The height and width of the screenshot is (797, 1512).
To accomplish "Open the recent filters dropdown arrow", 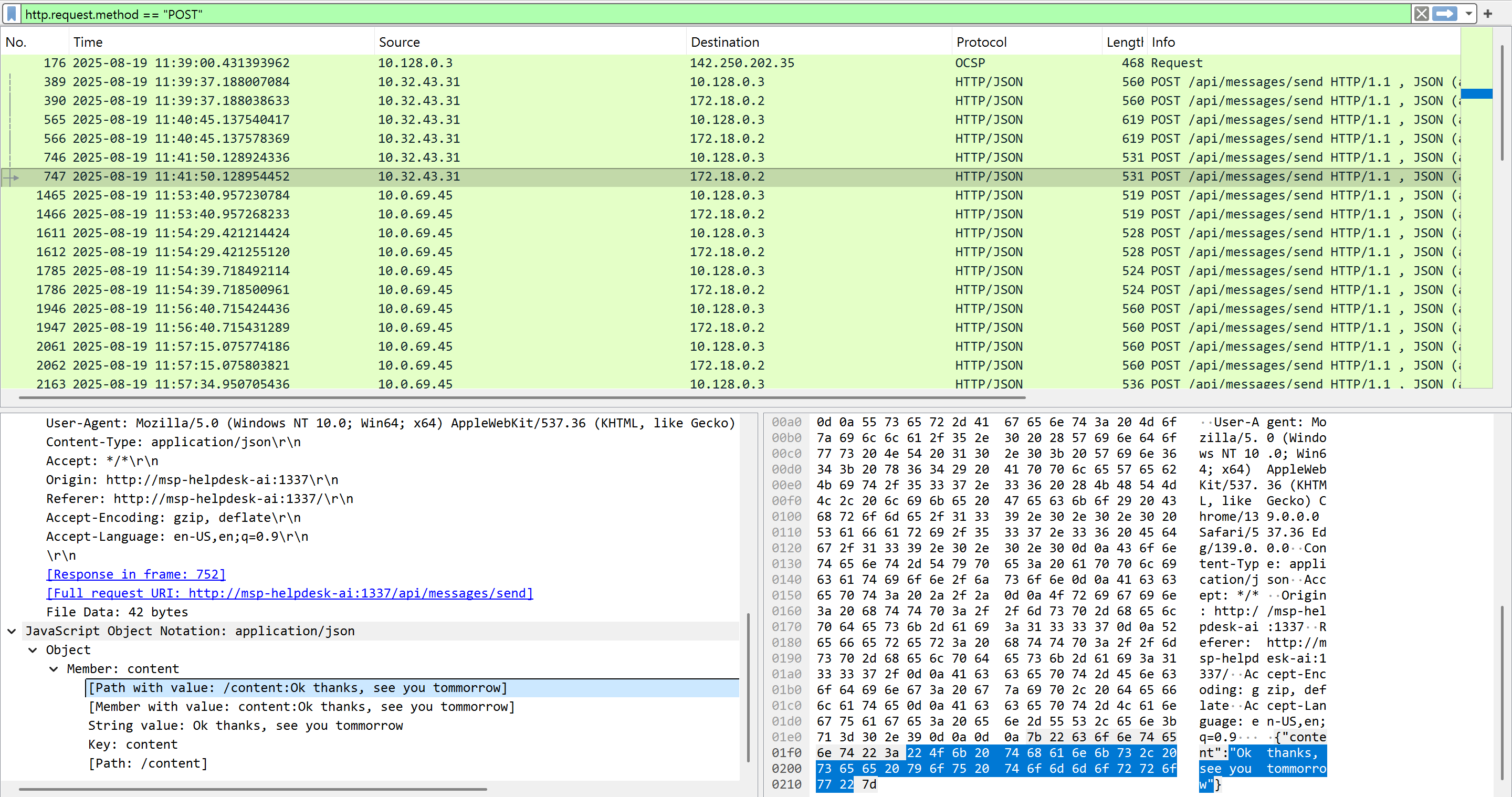I will pyautogui.click(x=1468, y=14).
